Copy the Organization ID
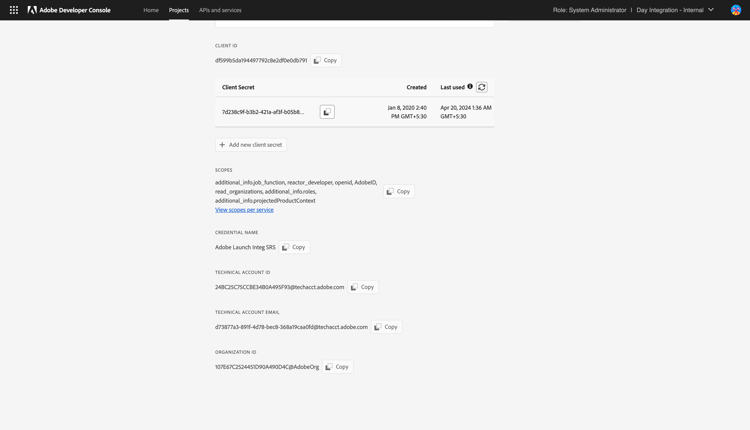 coord(338,367)
